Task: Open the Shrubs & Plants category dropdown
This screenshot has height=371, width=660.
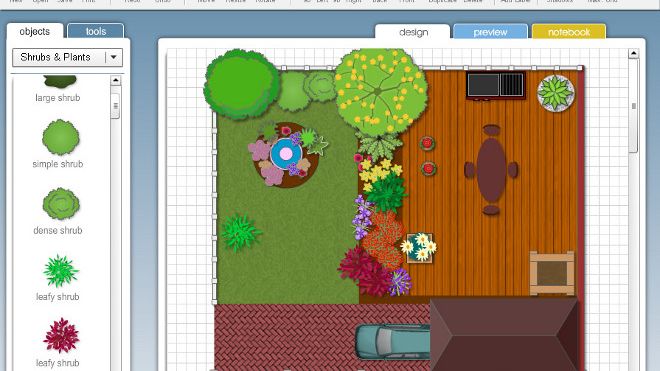Action: coord(67,57)
